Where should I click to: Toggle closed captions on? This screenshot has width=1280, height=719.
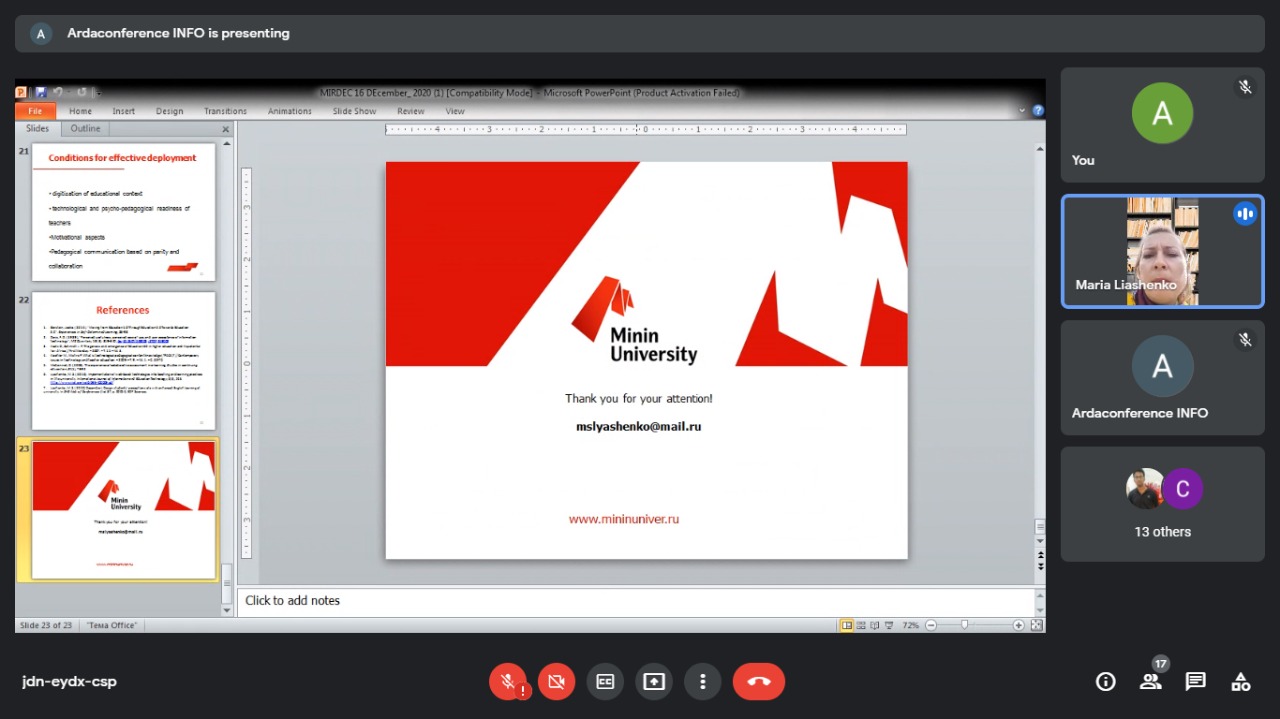pyautogui.click(x=605, y=681)
